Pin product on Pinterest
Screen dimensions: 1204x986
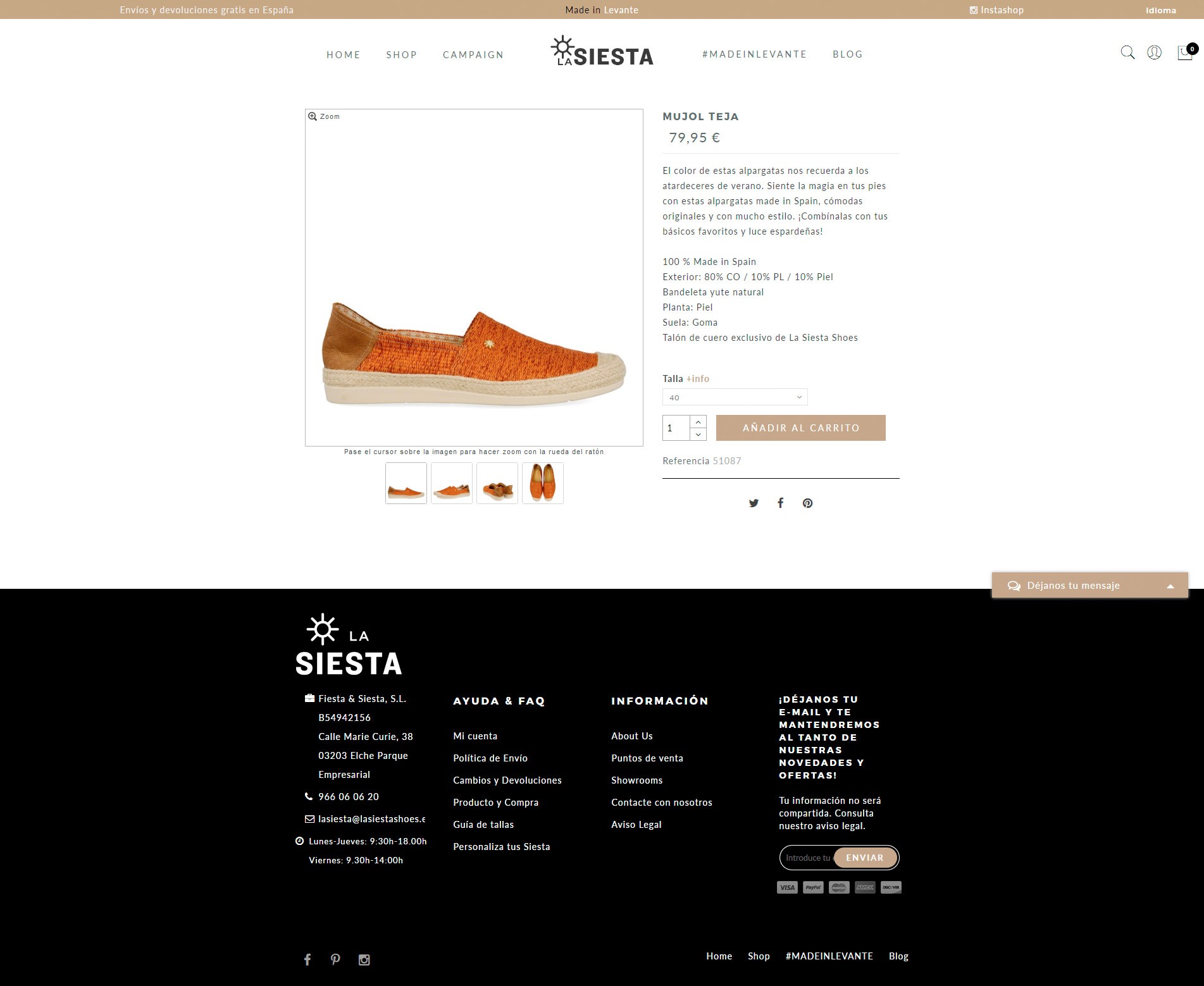tap(807, 503)
